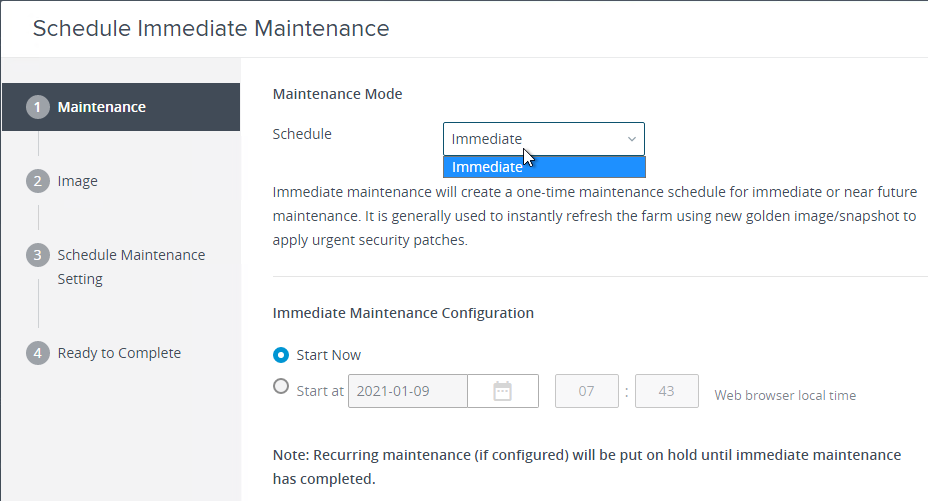Open the calendar date picker icon
The width and height of the screenshot is (928, 501).
click(x=502, y=391)
